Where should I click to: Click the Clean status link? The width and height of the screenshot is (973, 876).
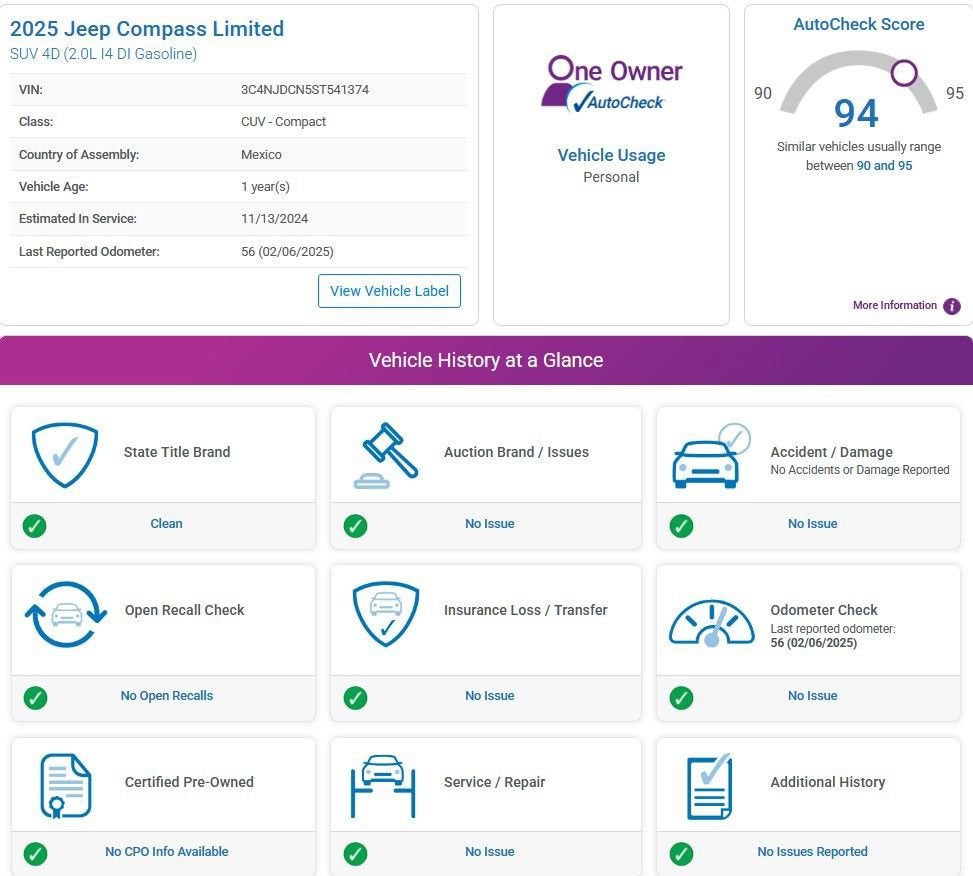[166, 524]
